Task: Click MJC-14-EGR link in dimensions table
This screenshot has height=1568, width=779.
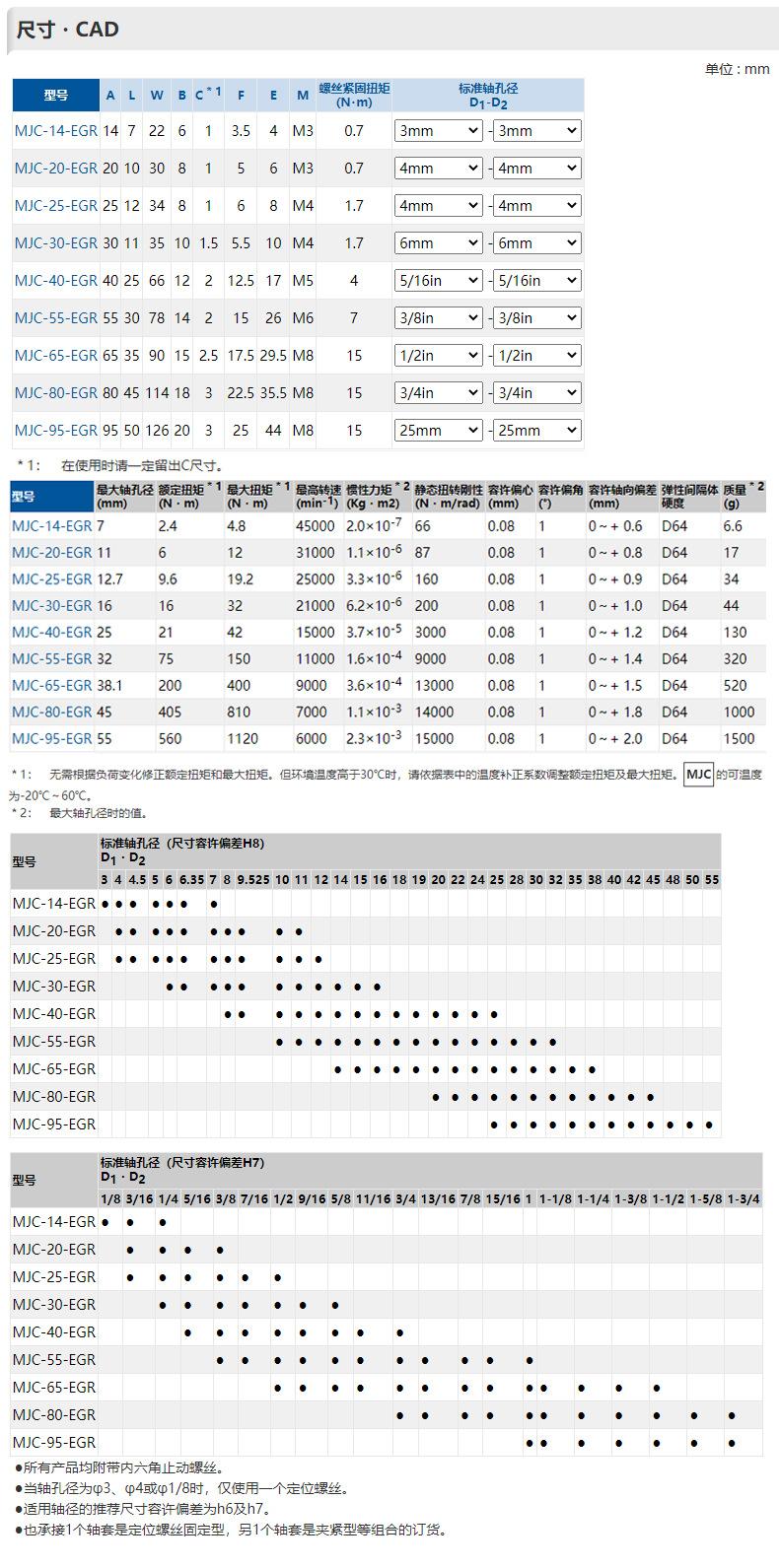Action: (x=56, y=130)
